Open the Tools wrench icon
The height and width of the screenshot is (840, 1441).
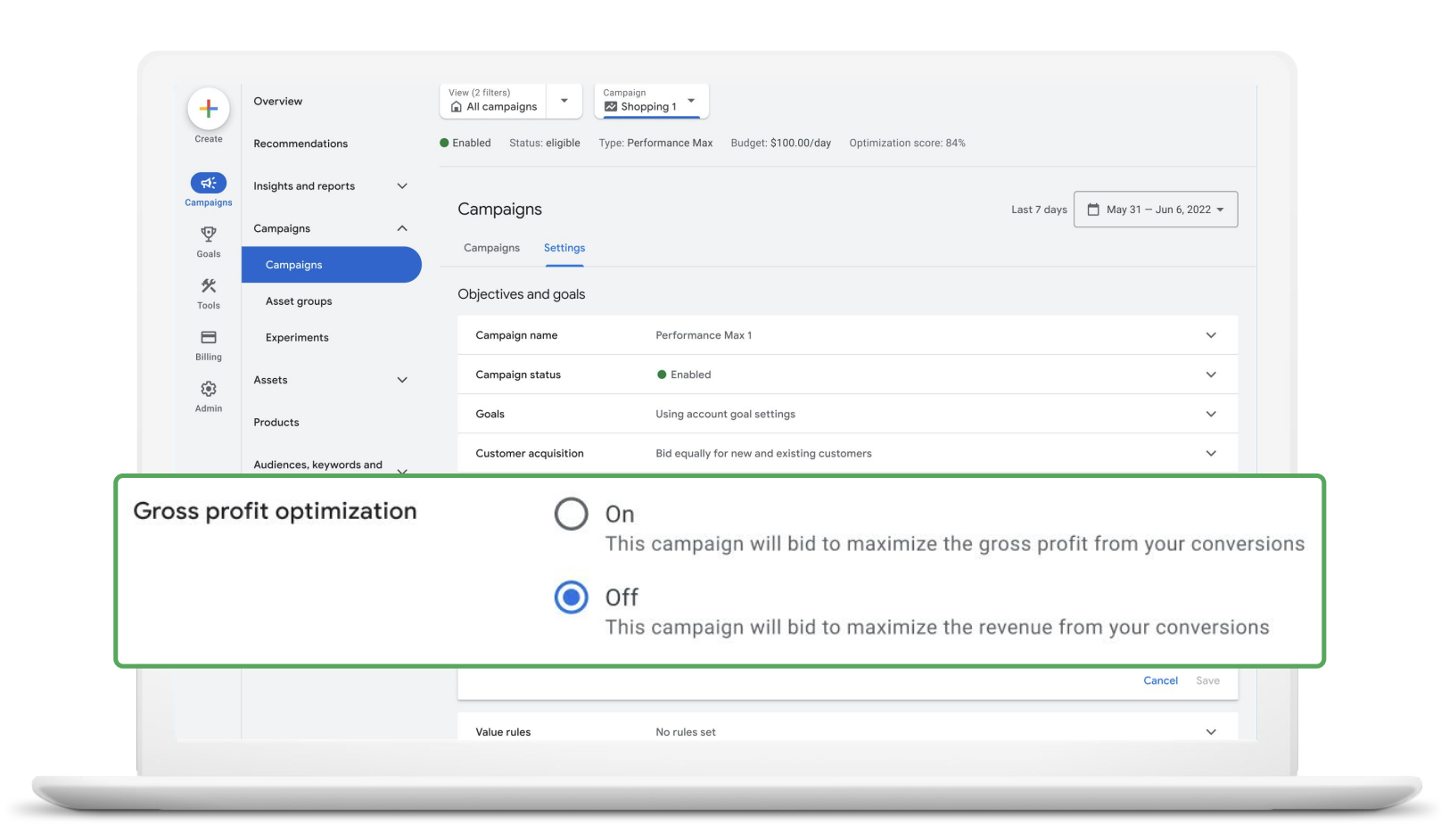pos(209,285)
